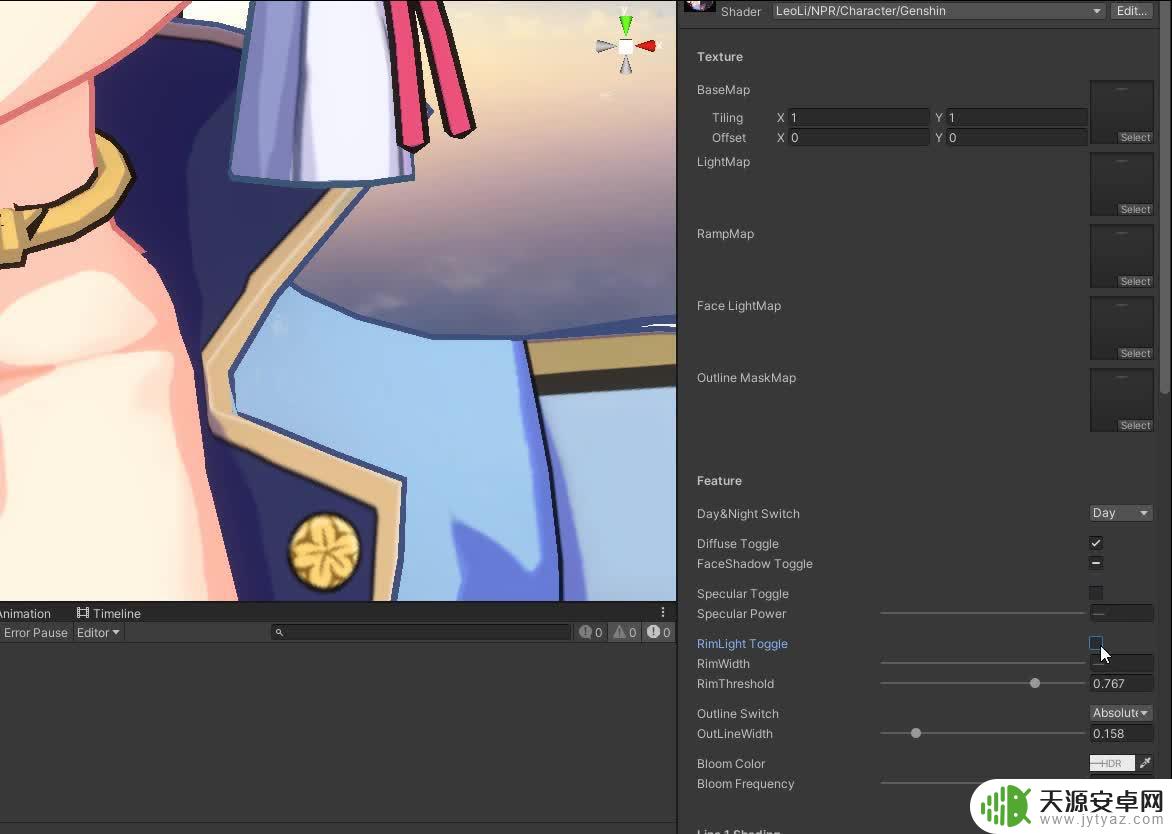Screen dimensions: 1172x834
Task: Click the console search field
Action: point(421,632)
